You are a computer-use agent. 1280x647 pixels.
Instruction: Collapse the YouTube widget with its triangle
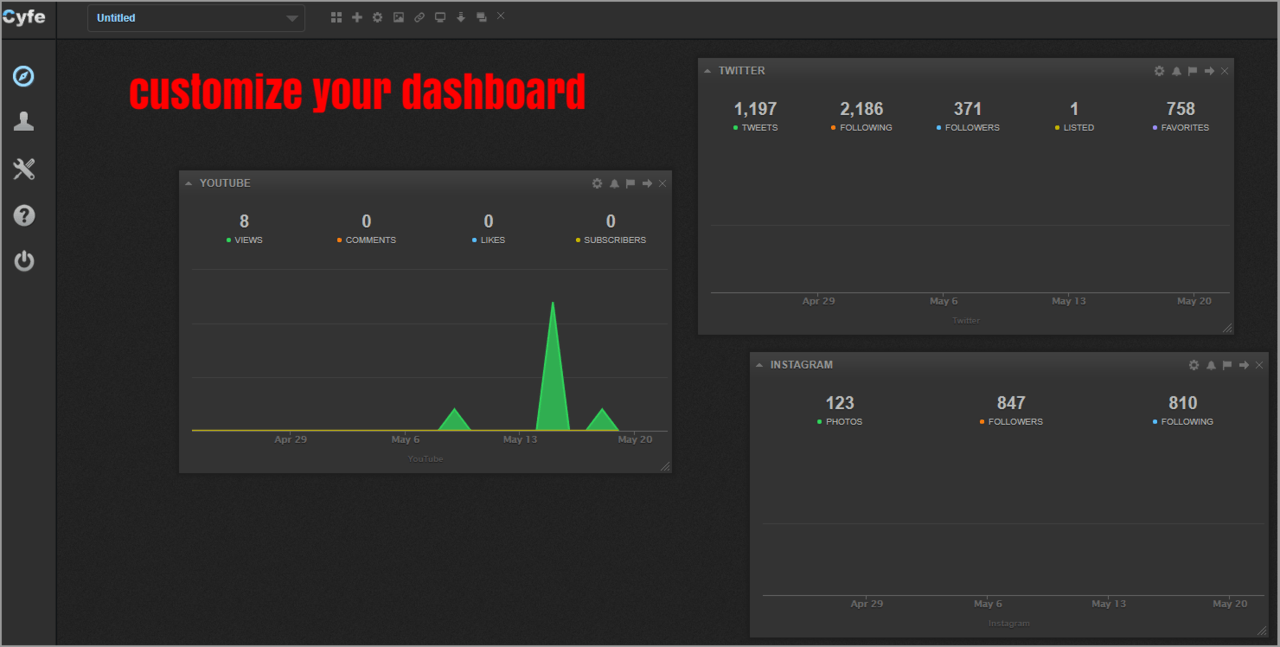coord(188,184)
